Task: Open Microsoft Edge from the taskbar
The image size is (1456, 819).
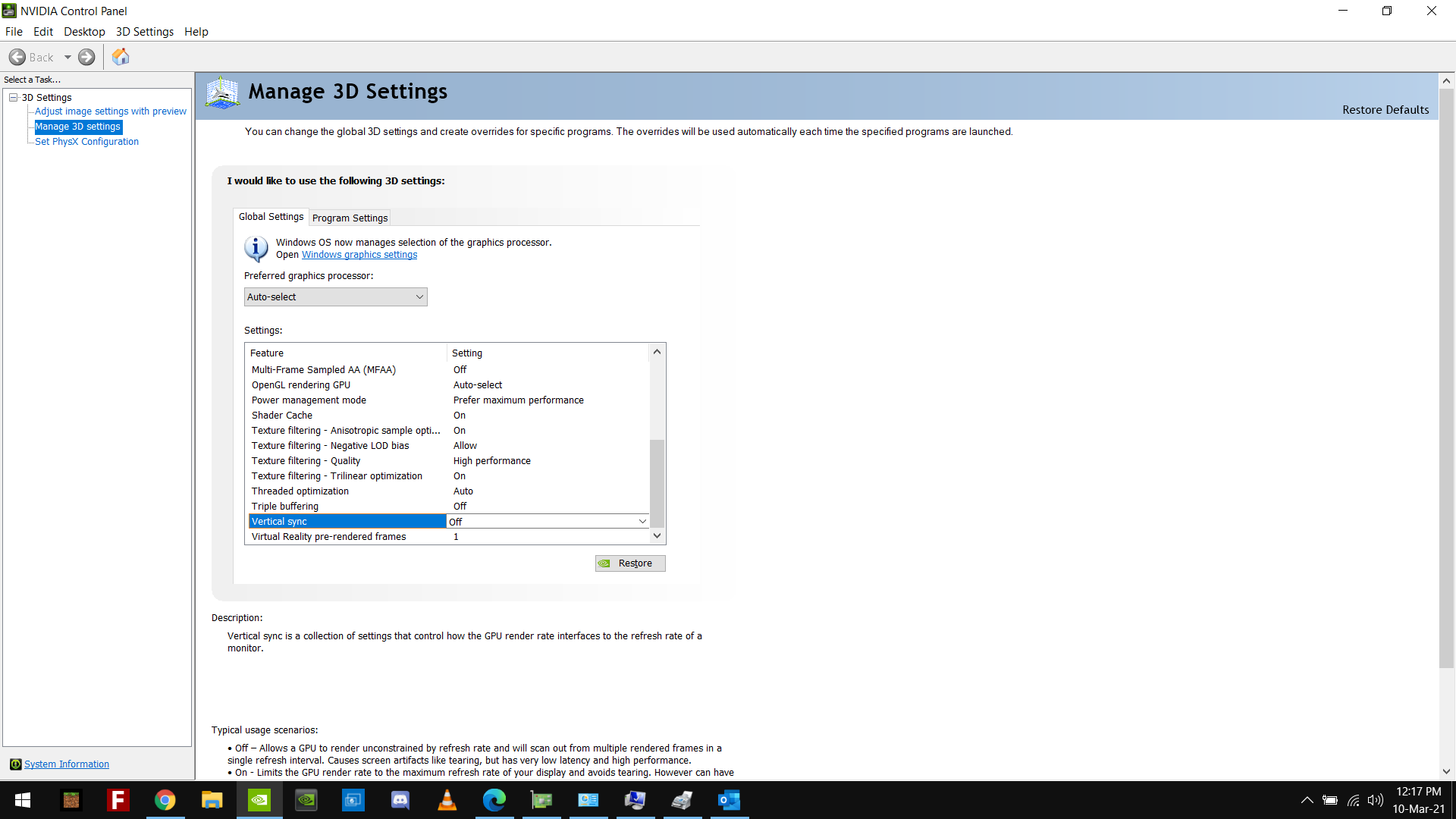Action: pyautogui.click(x=494, y=800)
